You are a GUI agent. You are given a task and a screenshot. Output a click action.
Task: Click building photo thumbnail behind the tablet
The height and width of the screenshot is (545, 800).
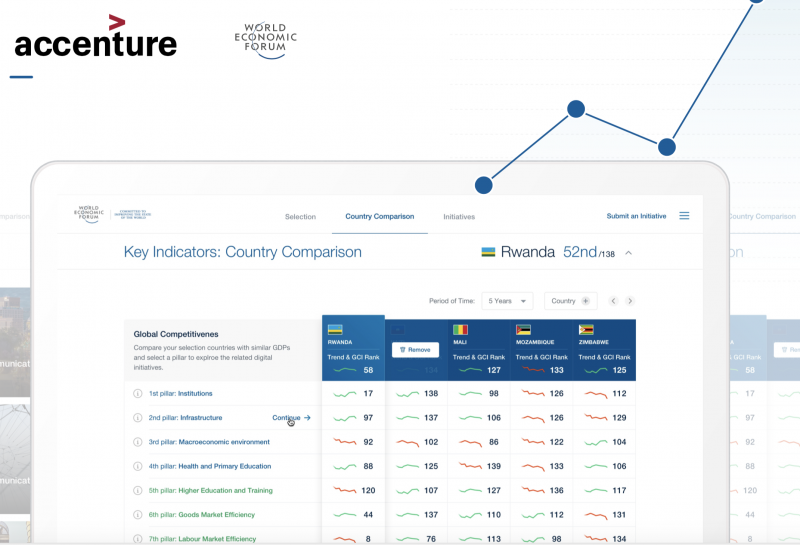pyautogui.click(x=15, y=342)
